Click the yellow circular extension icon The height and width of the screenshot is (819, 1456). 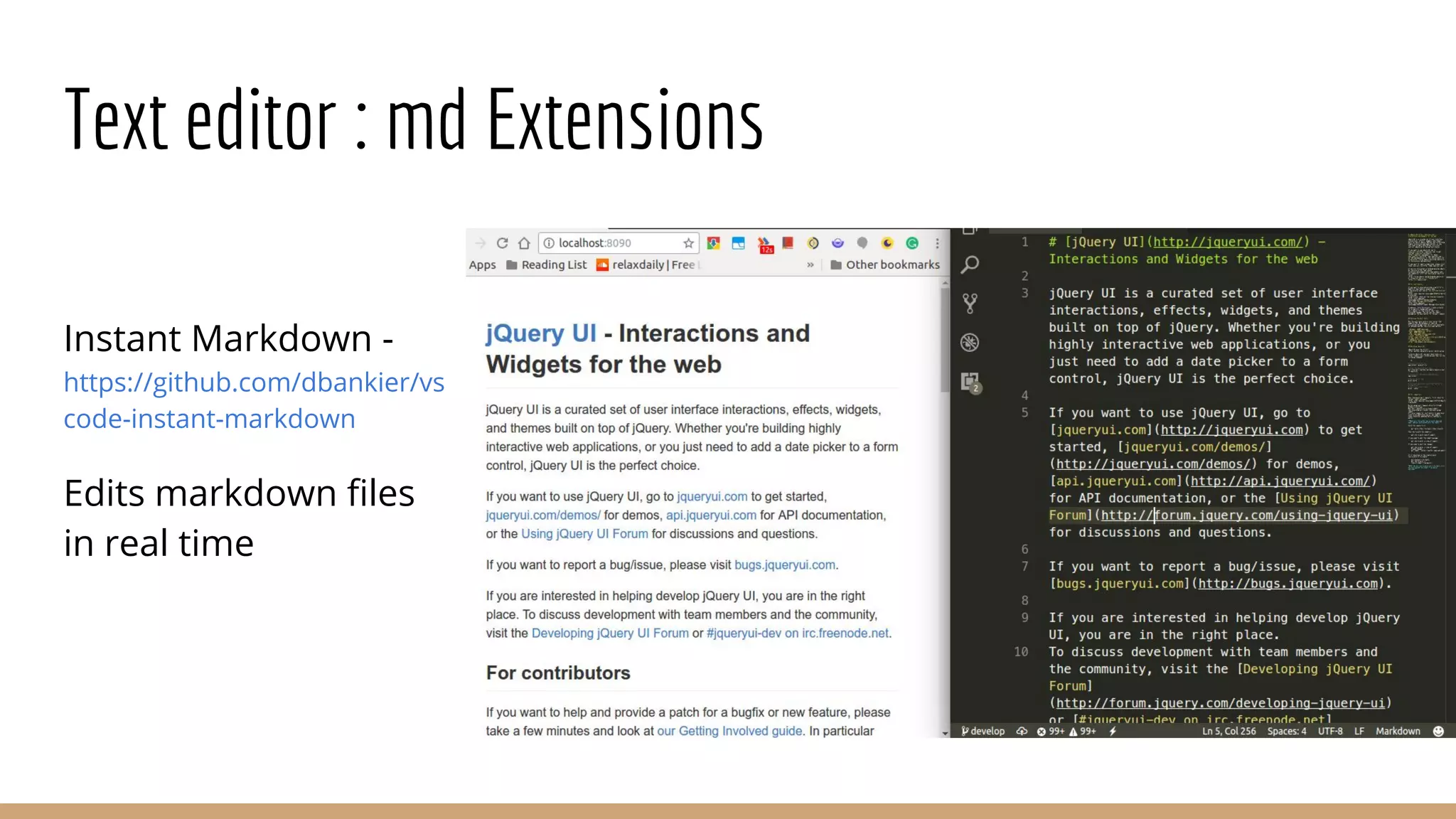click(813, 243)
